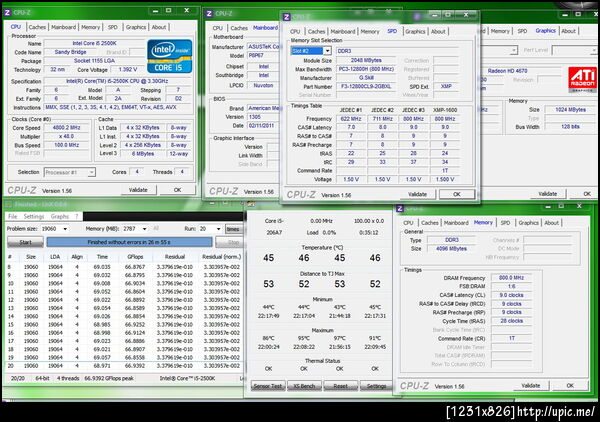Click the "F3-12800CL9-2GBXL" part number field

click(366, 86)
